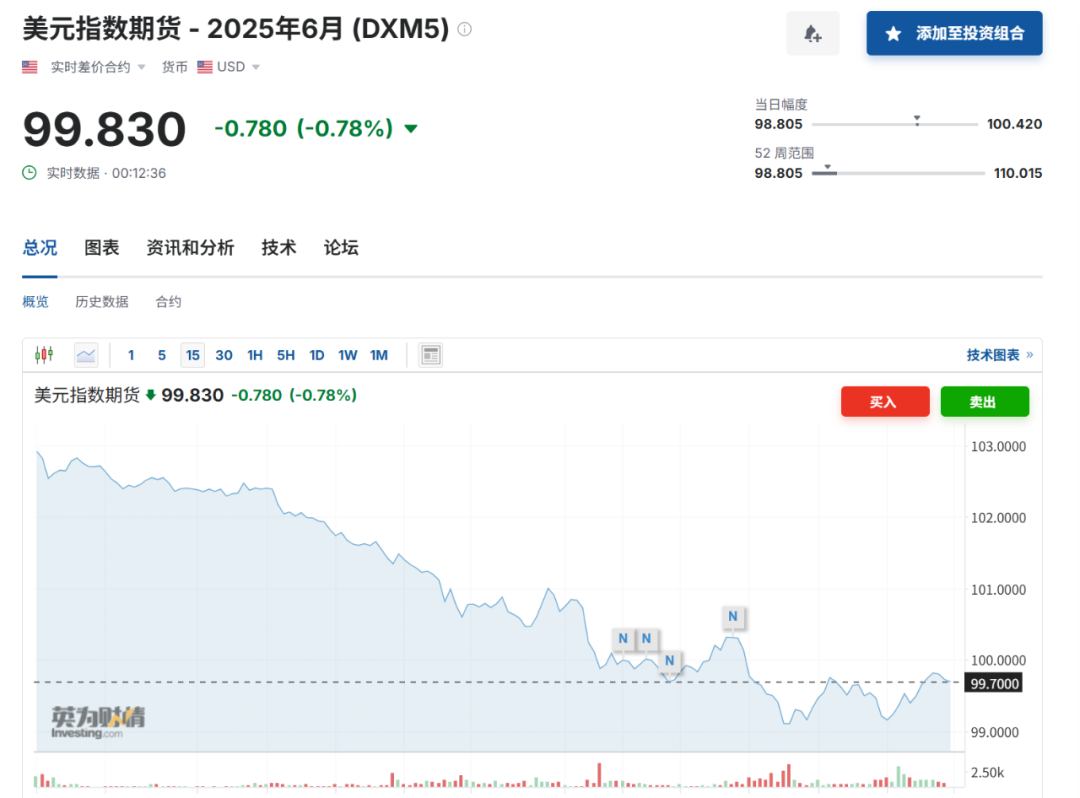Expand the USD currency dropdown
This screenshot has width=1080, height=798.
[x=229, y=67]
